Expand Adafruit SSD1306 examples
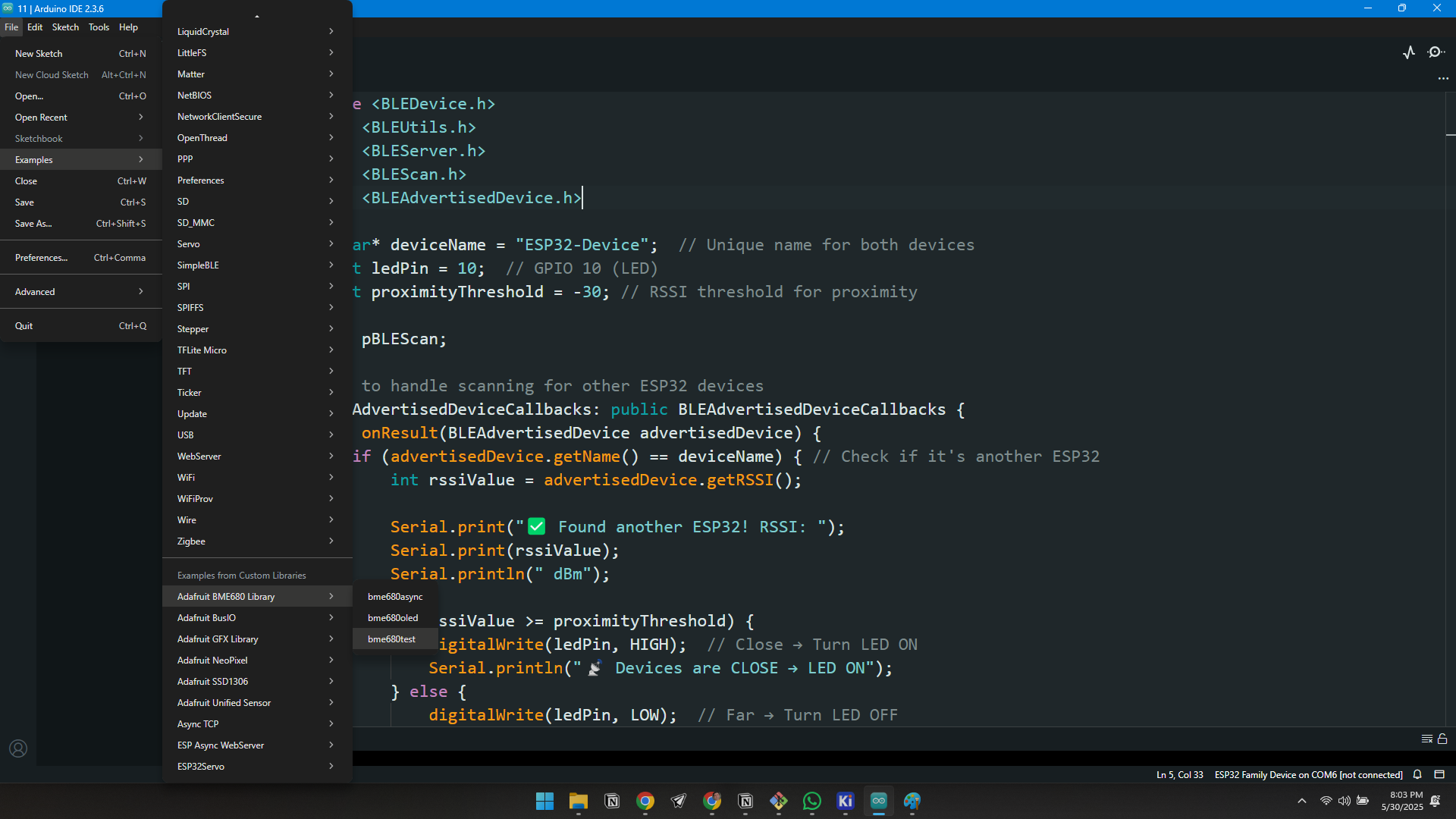Screen dimensions: 1456x819 (x=257, y=682)
